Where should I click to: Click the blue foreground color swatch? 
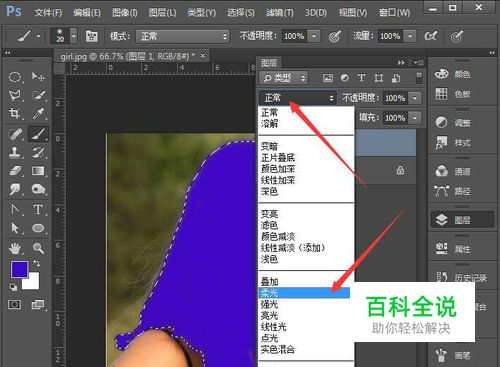tap(19, 270)
